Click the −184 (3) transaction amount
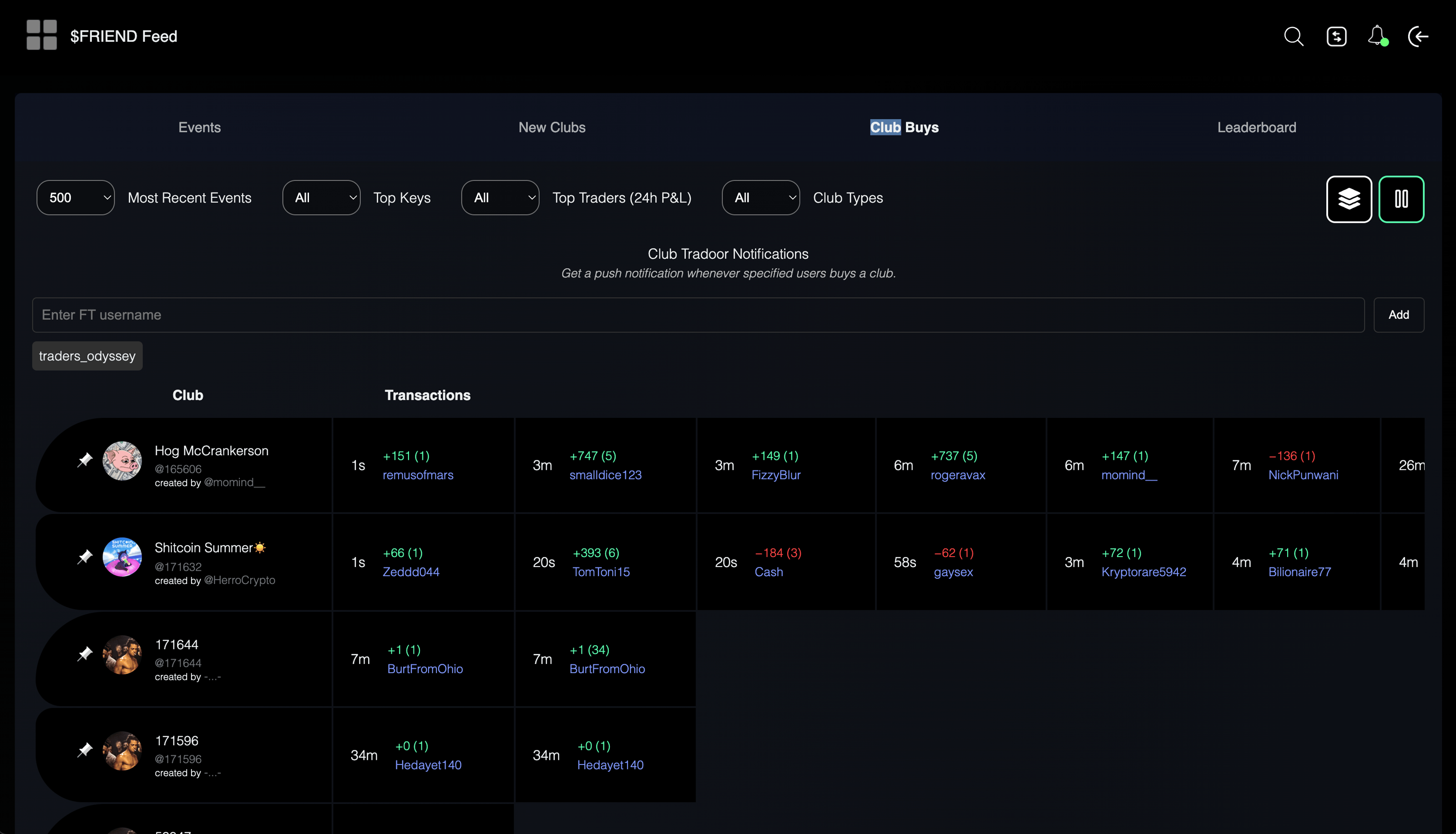This screenshot has height=834, width=1456. (x=778, y=553)
